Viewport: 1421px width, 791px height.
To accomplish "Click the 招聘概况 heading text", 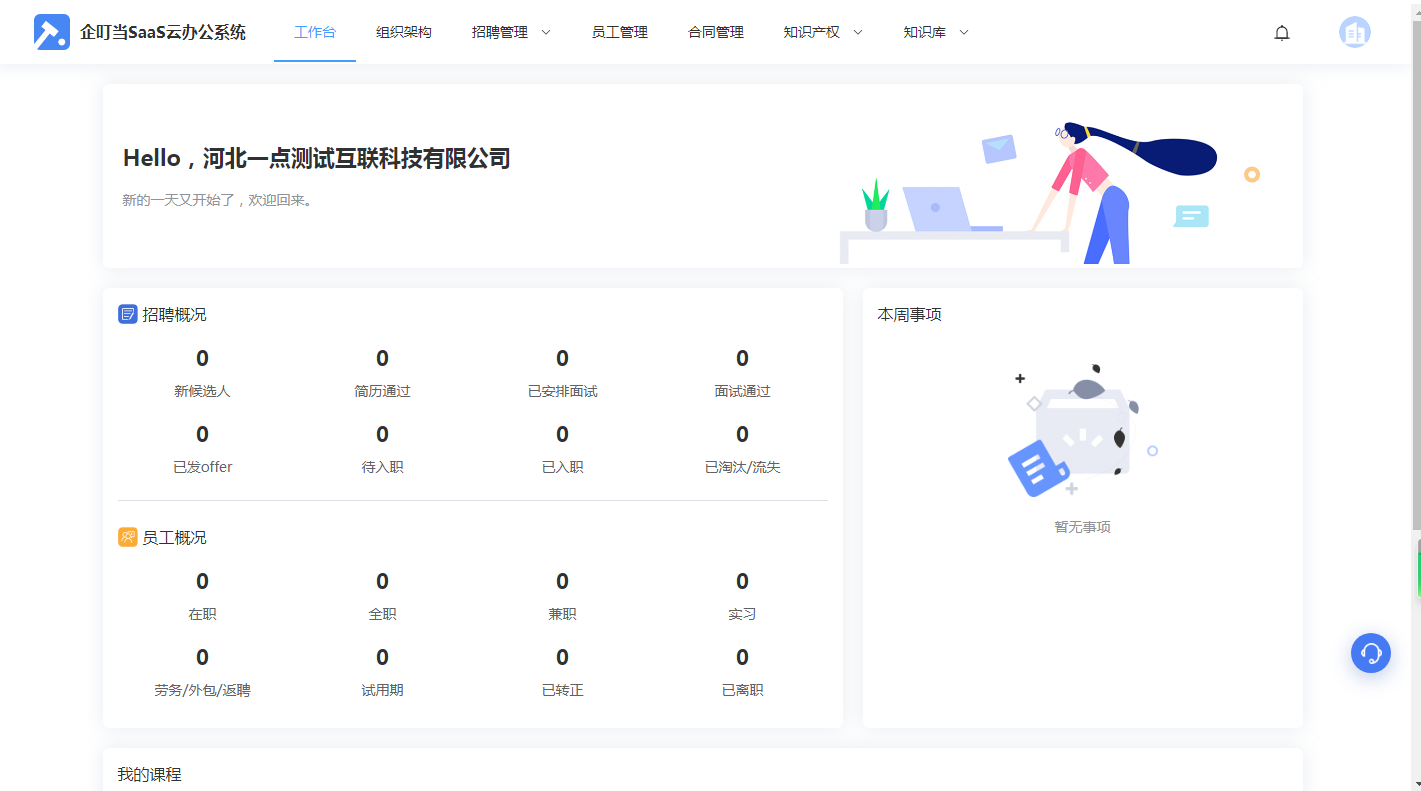I will pos(174,314).
